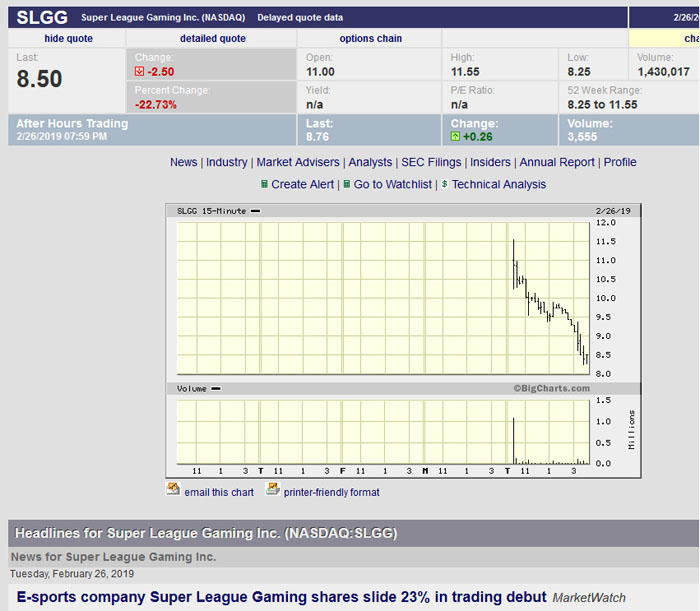Click the percent change -22.73%
The height and width of the screenshot is (611, 700).
[156, 105]
